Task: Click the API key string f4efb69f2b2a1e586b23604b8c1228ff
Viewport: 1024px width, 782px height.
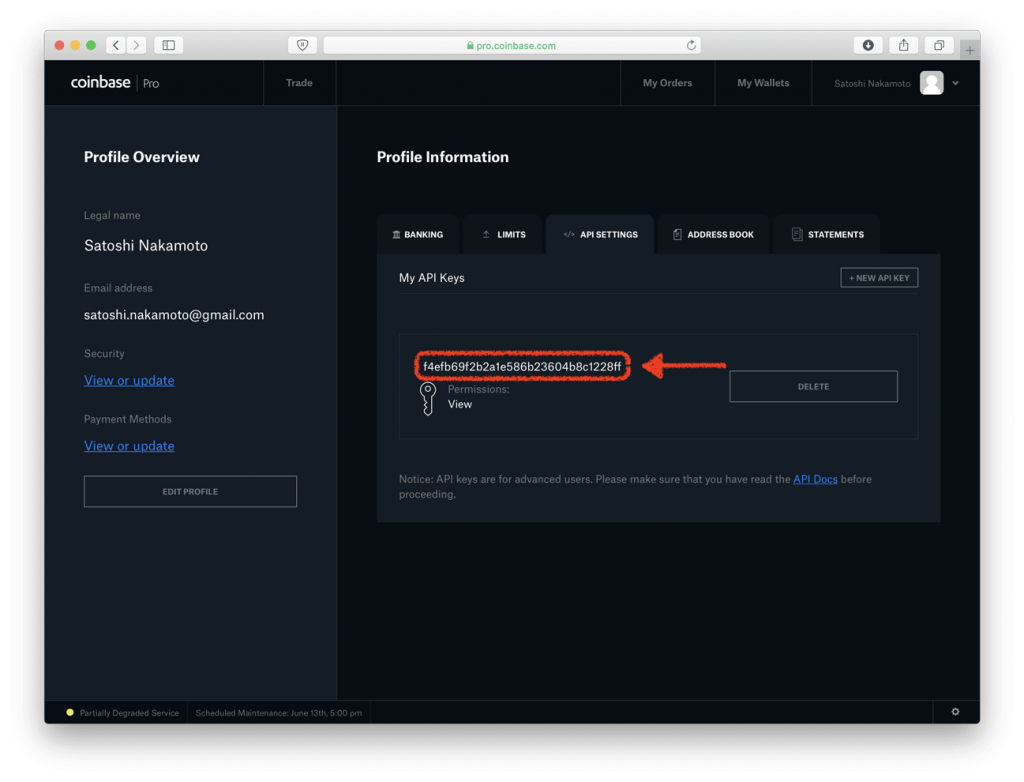Action: pos(522,367)
